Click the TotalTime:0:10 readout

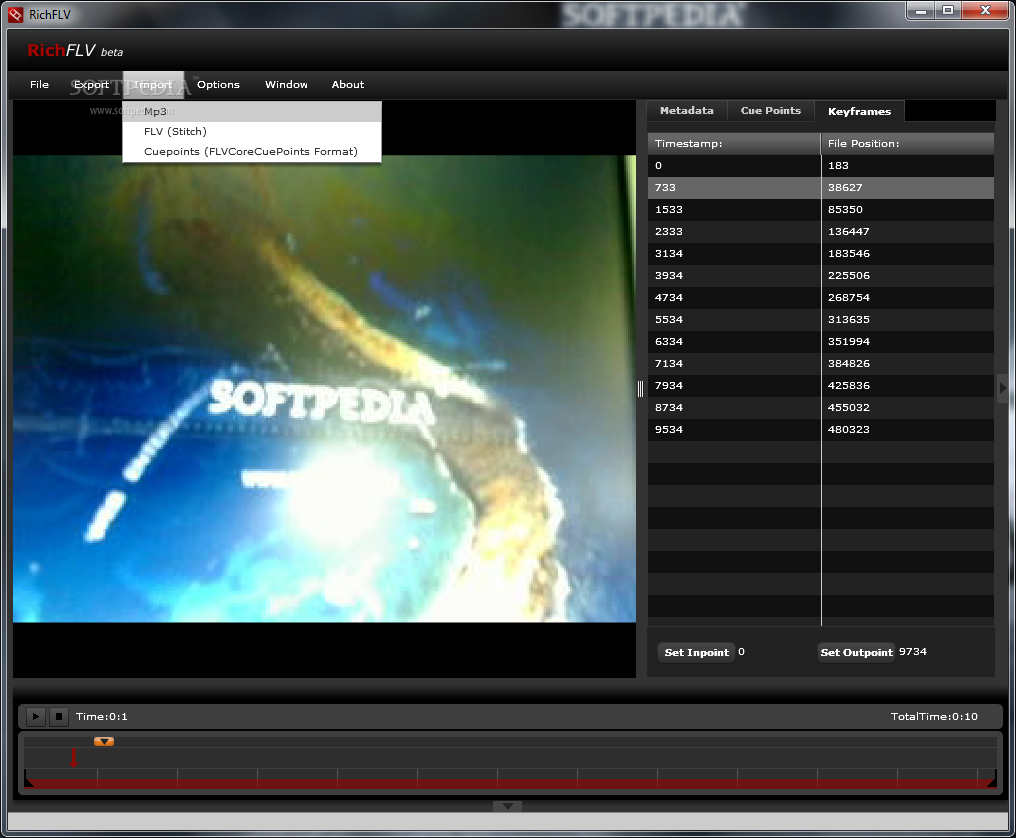point(934,716)
